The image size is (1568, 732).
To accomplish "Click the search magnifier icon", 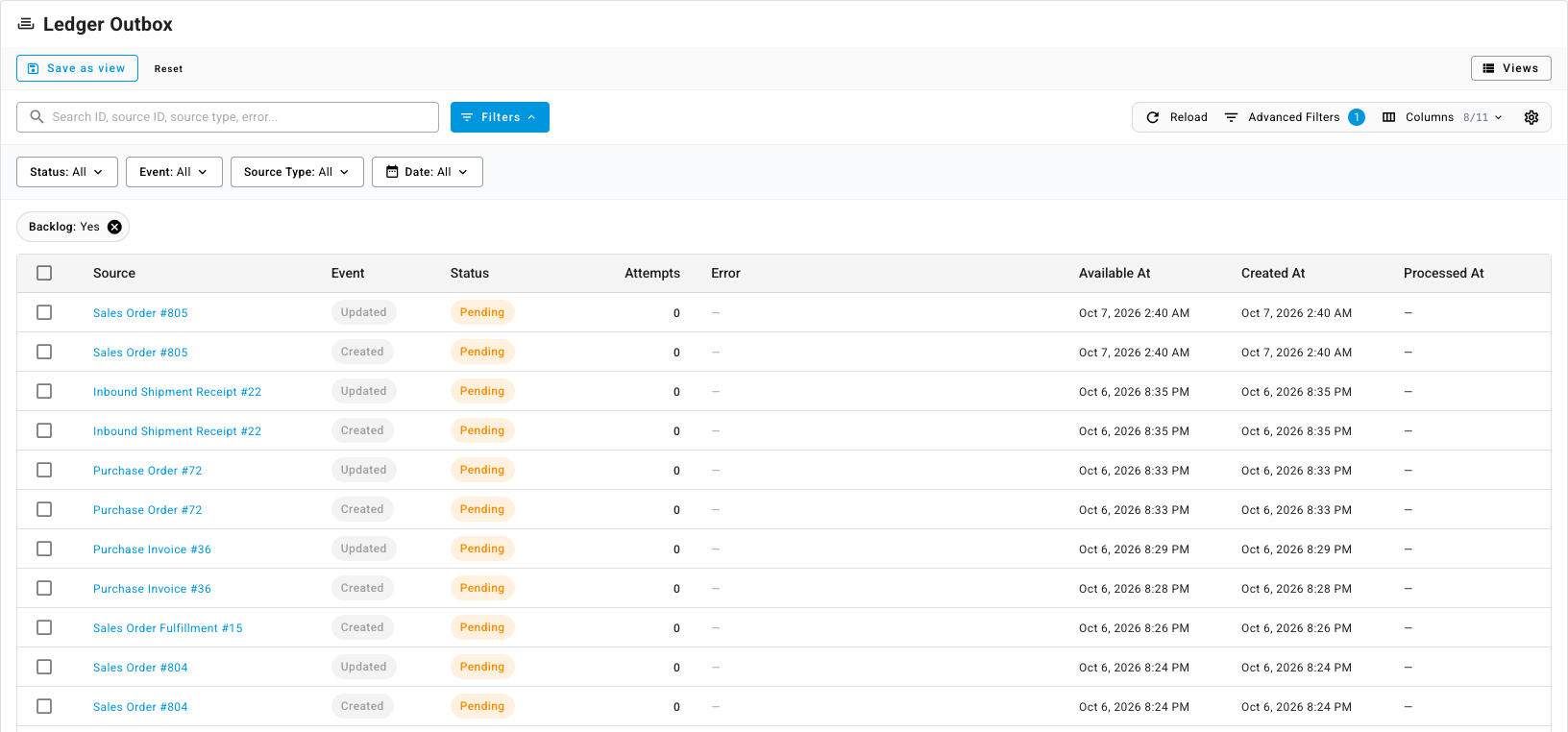I will point(37,117).
